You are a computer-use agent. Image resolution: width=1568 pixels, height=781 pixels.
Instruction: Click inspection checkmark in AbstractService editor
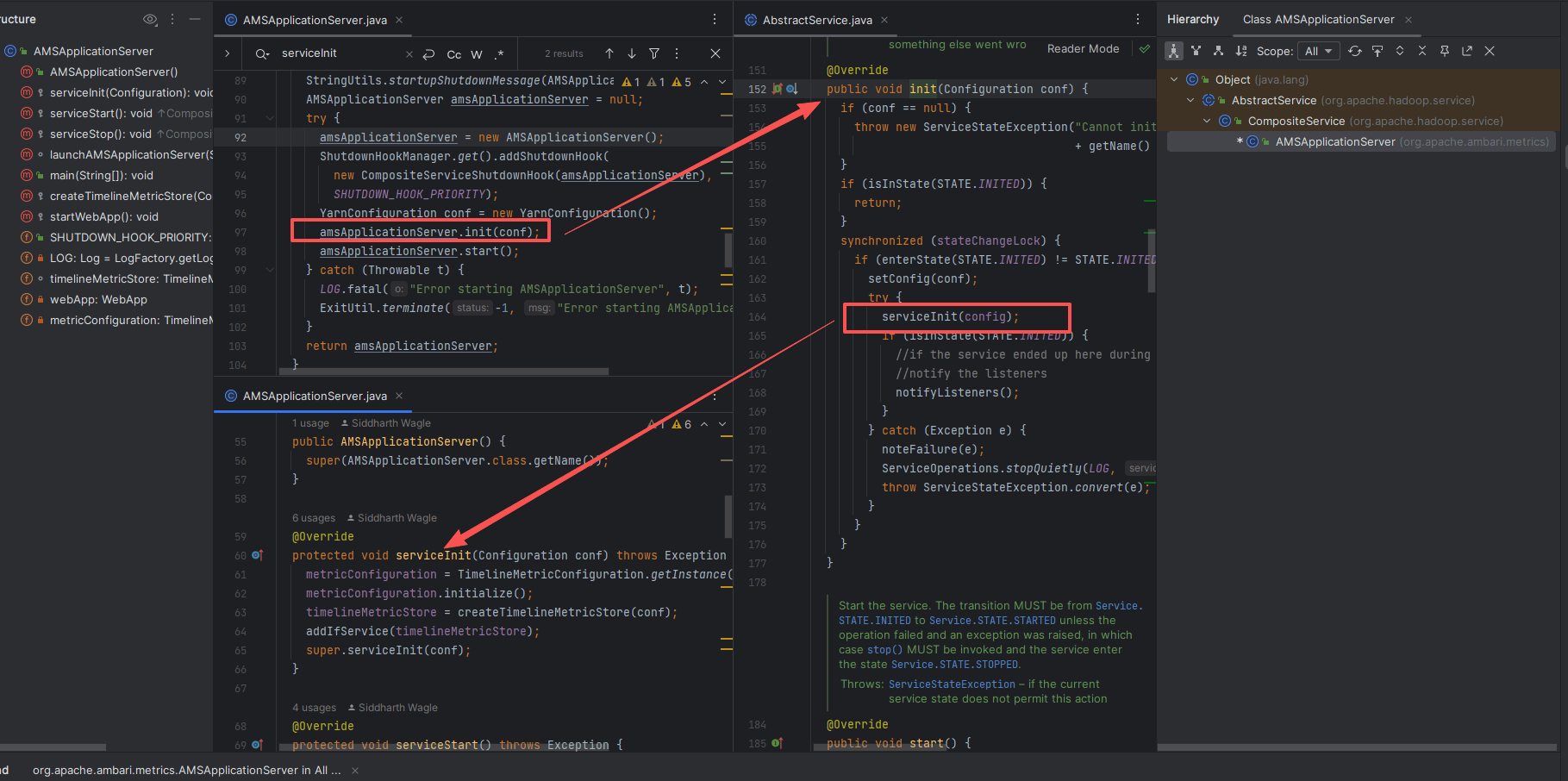point(1145,48)
